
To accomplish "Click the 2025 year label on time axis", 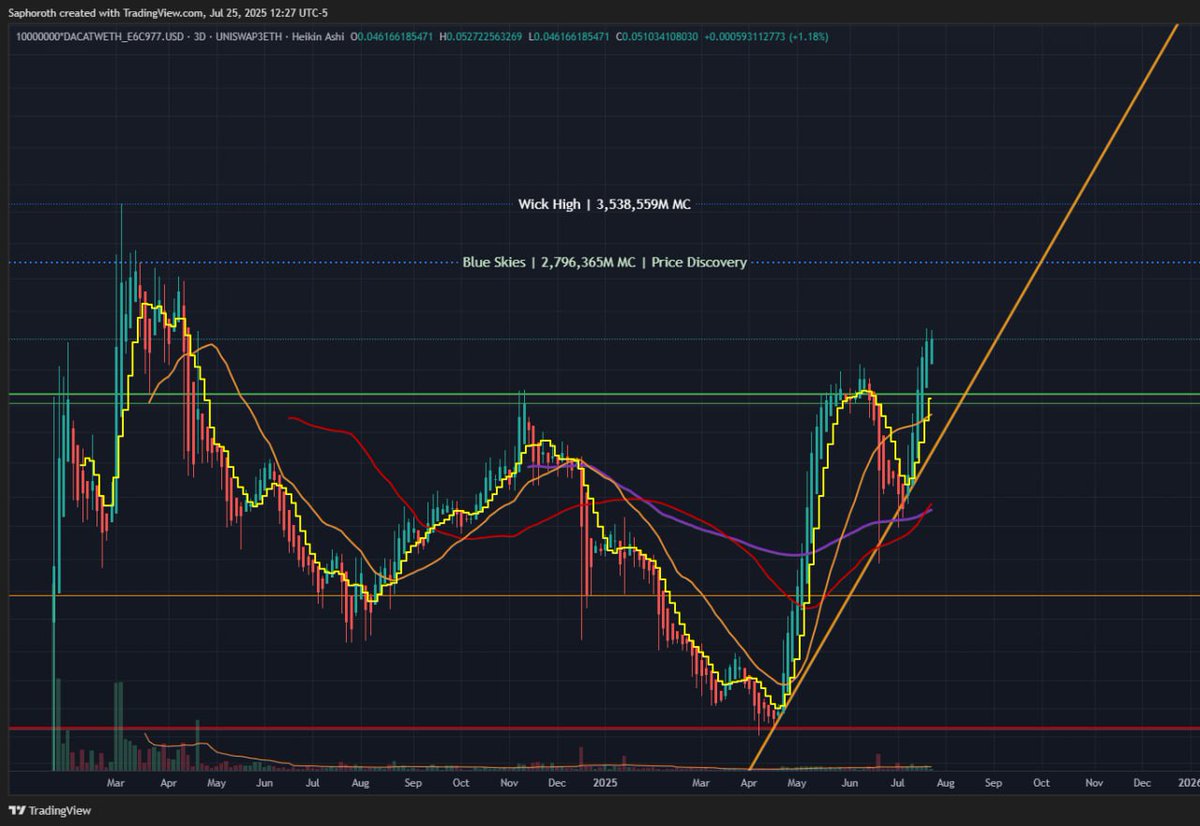I will click(603, 785).
